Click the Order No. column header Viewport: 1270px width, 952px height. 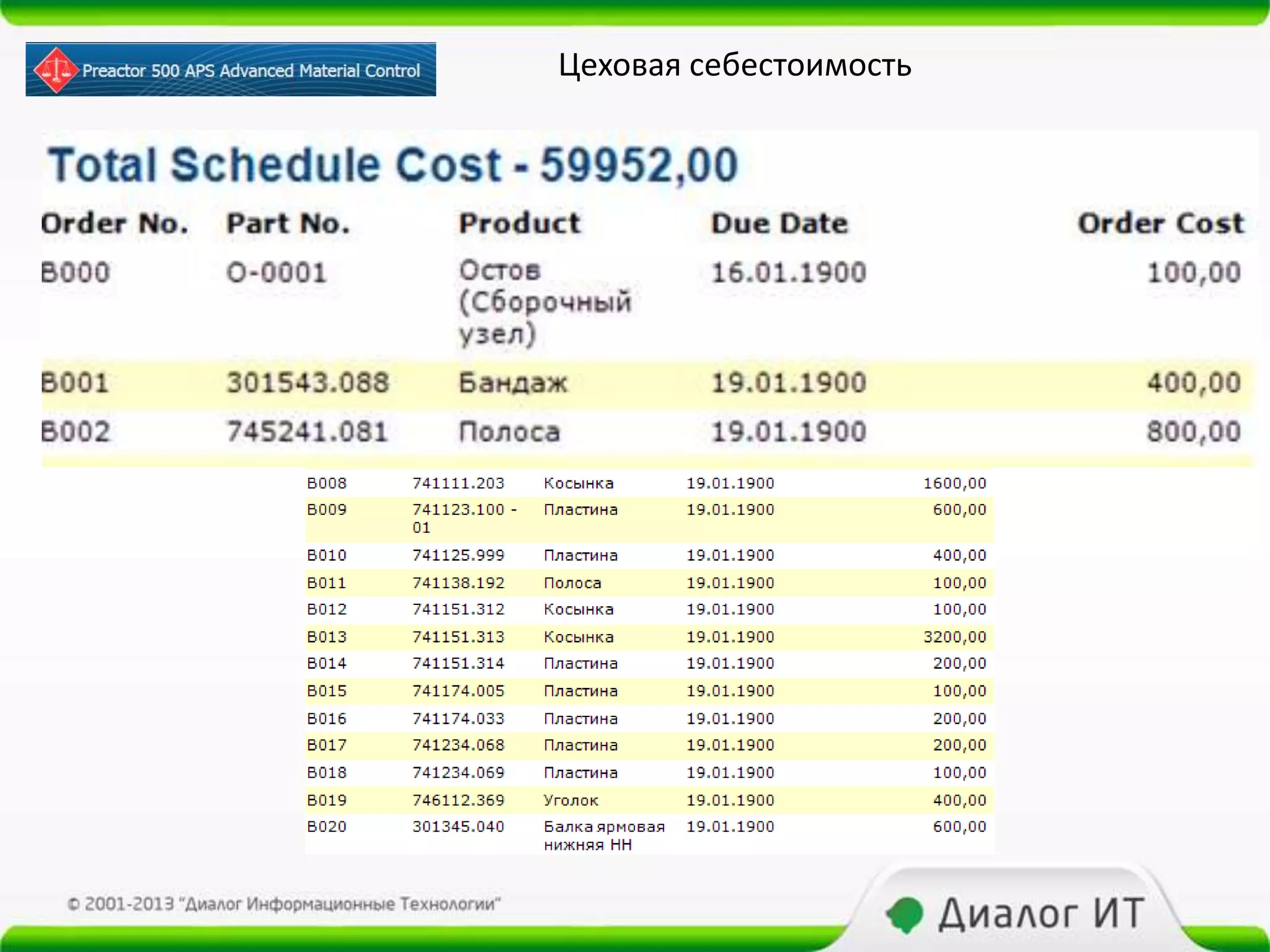point(115,224)
